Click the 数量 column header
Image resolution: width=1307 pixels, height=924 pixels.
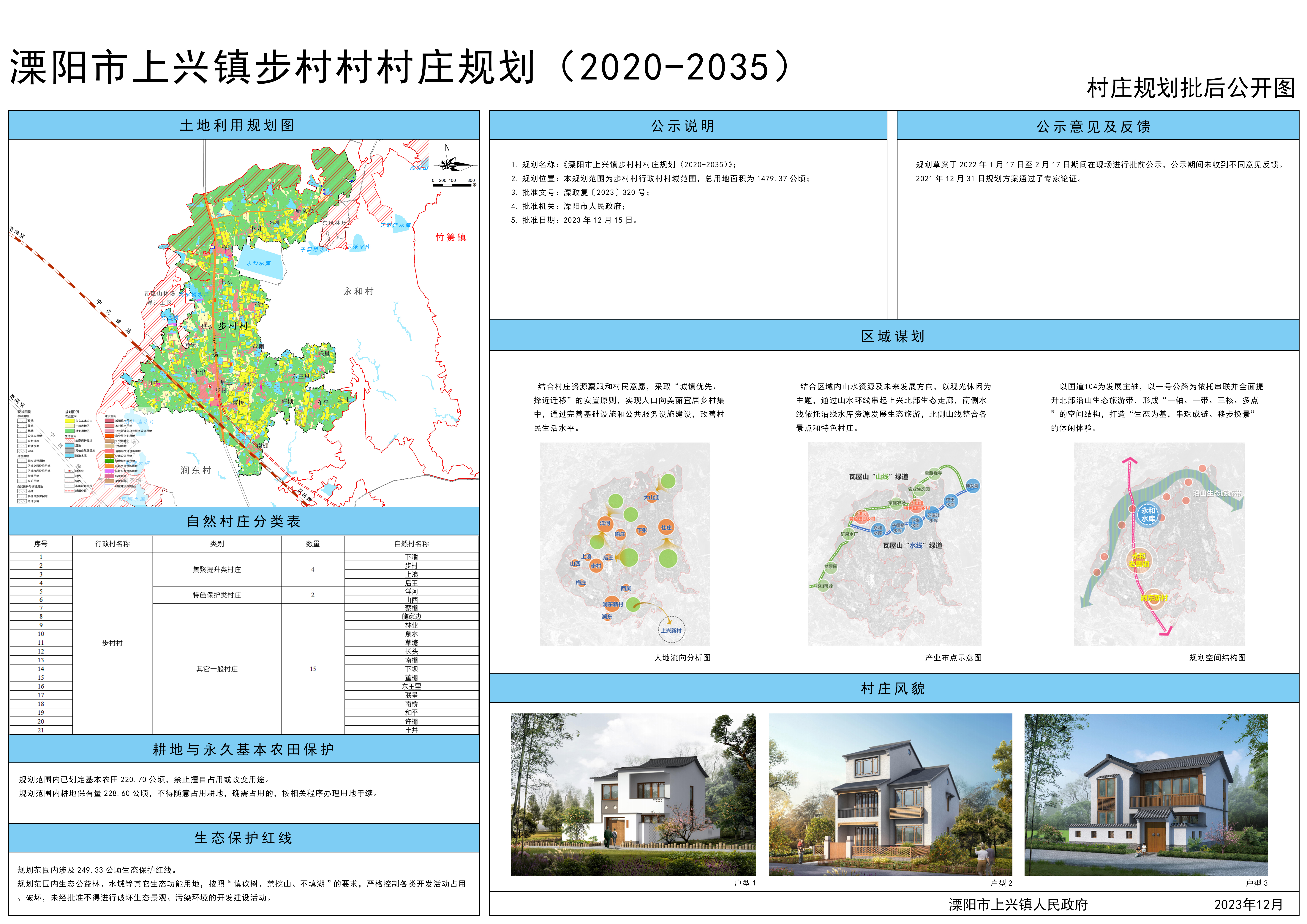313,544
